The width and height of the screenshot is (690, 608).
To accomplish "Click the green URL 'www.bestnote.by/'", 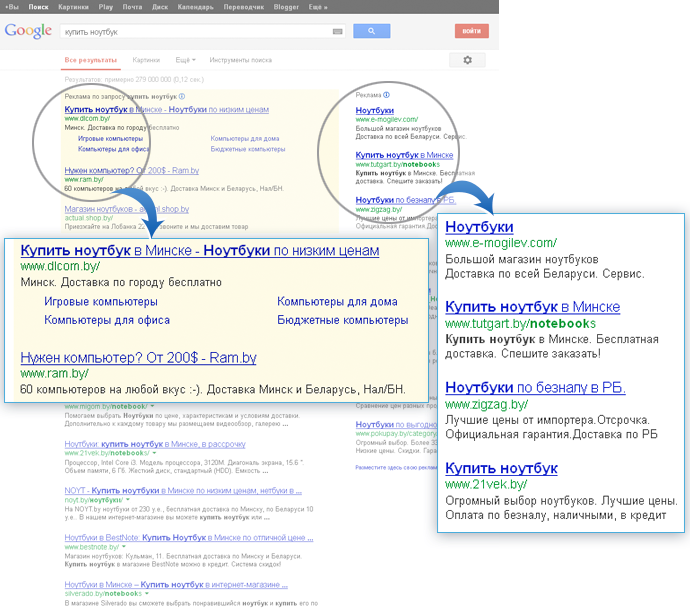I will pos(92,547).
